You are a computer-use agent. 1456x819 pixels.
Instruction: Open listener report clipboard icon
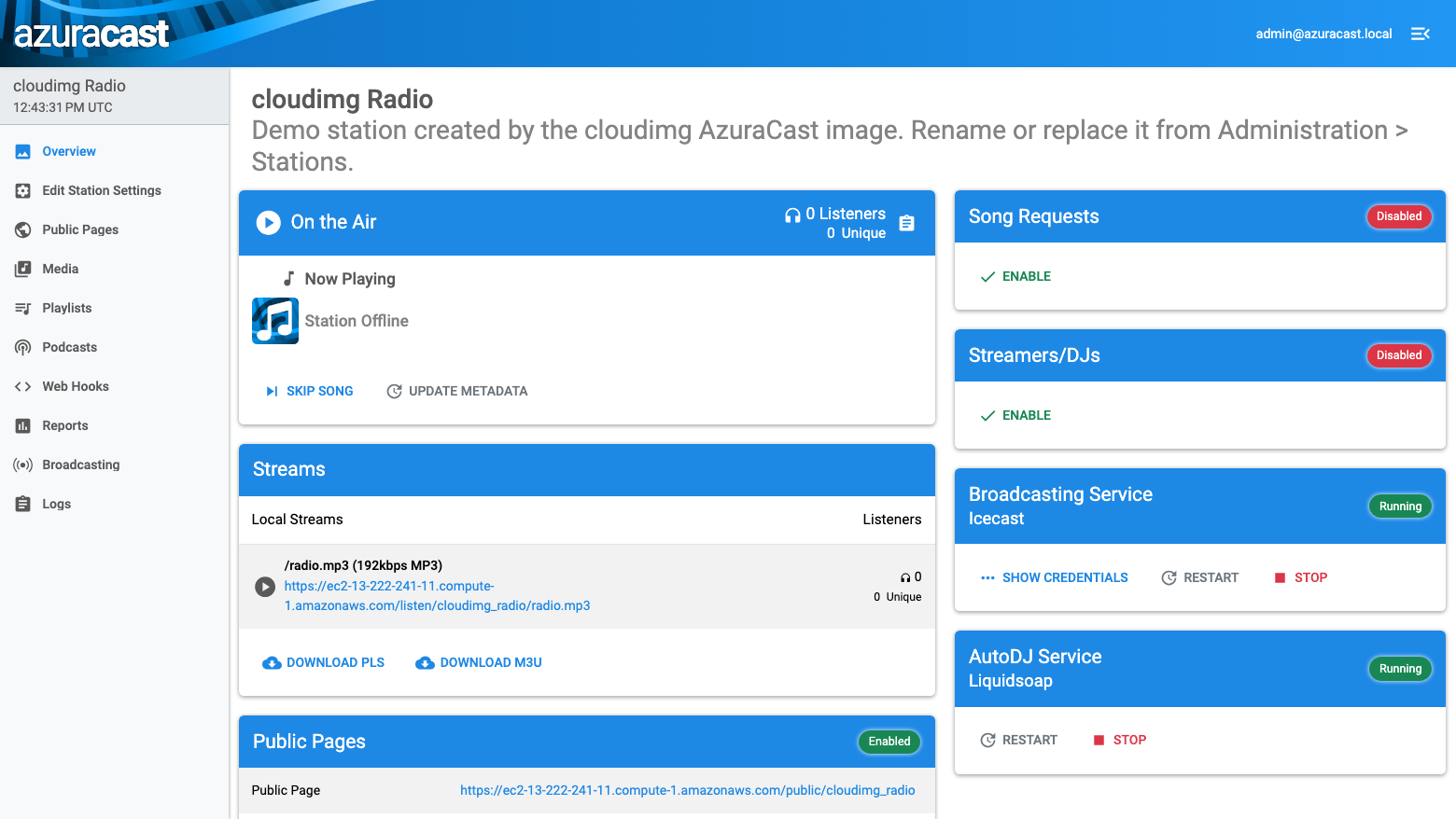[906, 223]
